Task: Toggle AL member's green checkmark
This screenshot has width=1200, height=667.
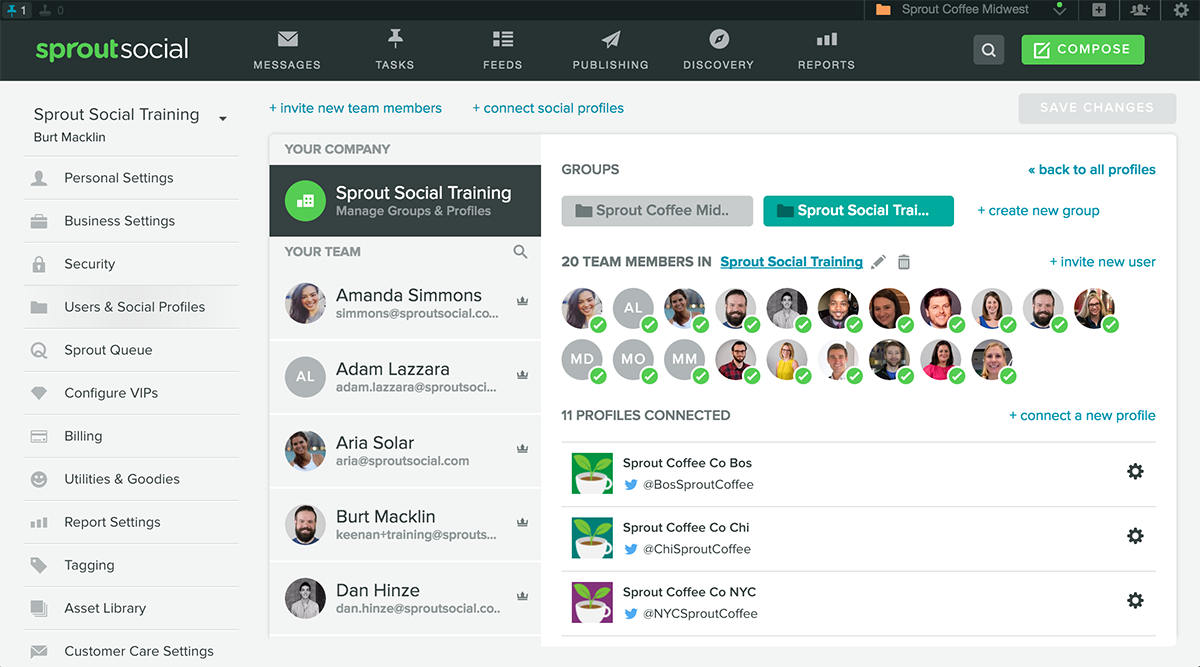Action: (648, 323)
